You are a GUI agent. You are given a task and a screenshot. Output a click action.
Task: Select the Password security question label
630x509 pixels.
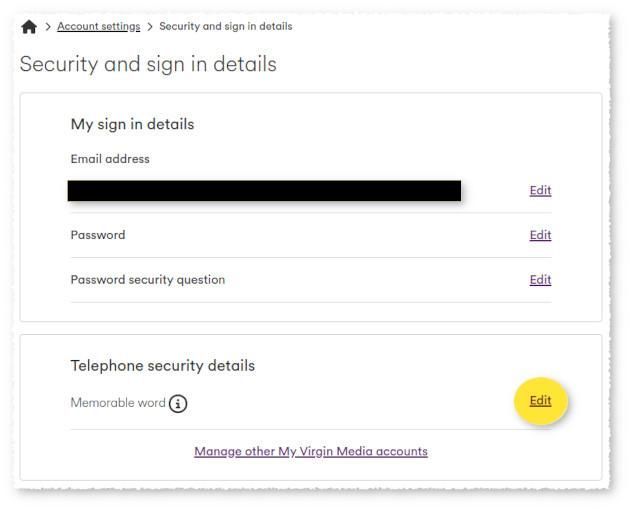pos(148,280)
